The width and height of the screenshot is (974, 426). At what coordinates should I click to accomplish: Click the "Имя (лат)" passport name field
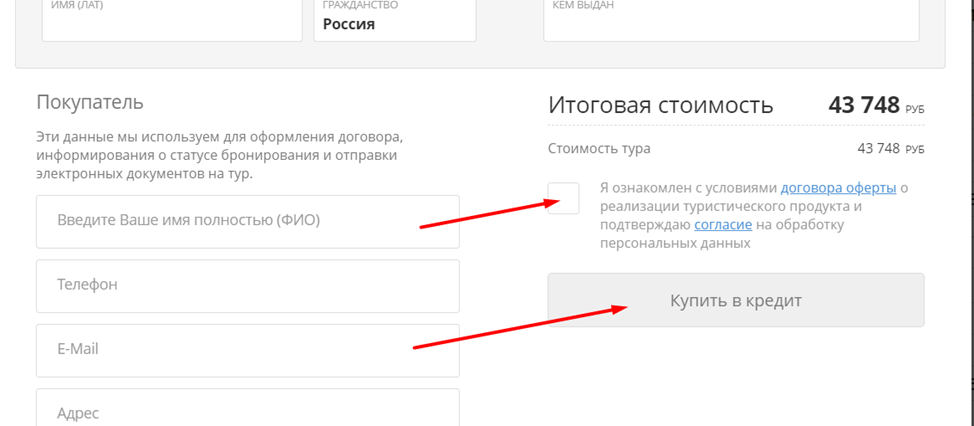point(171,22)
